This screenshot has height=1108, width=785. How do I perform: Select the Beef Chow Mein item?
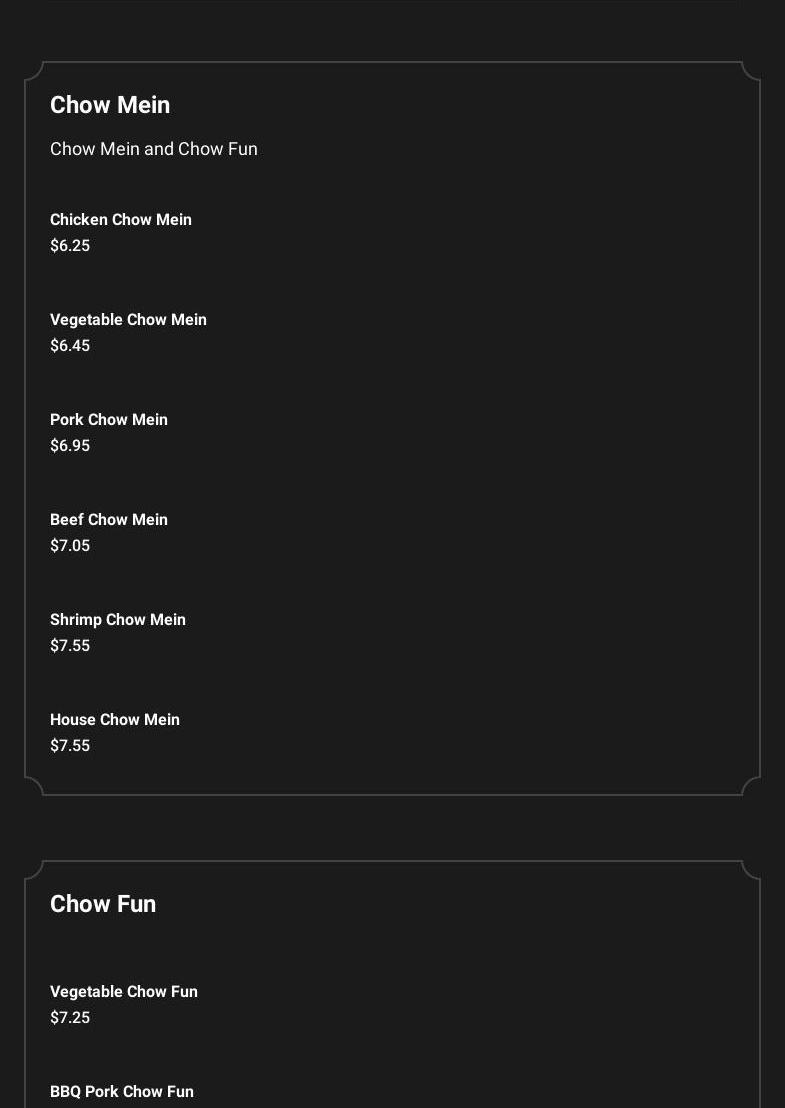point(109,520)
